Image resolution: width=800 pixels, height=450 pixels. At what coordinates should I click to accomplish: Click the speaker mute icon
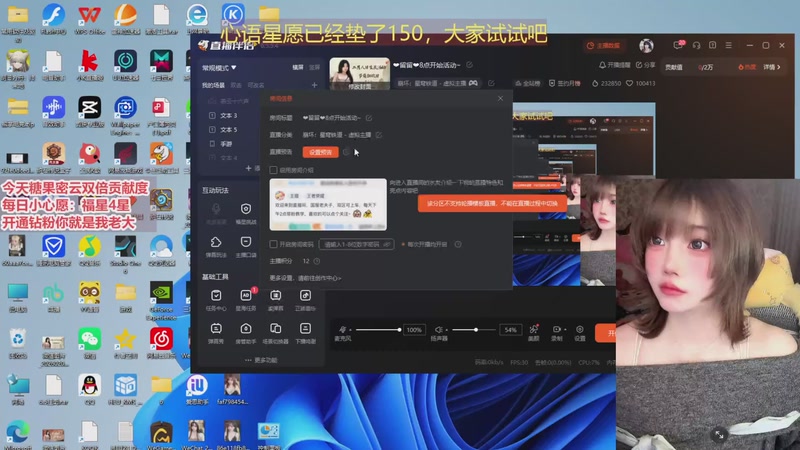438,330
